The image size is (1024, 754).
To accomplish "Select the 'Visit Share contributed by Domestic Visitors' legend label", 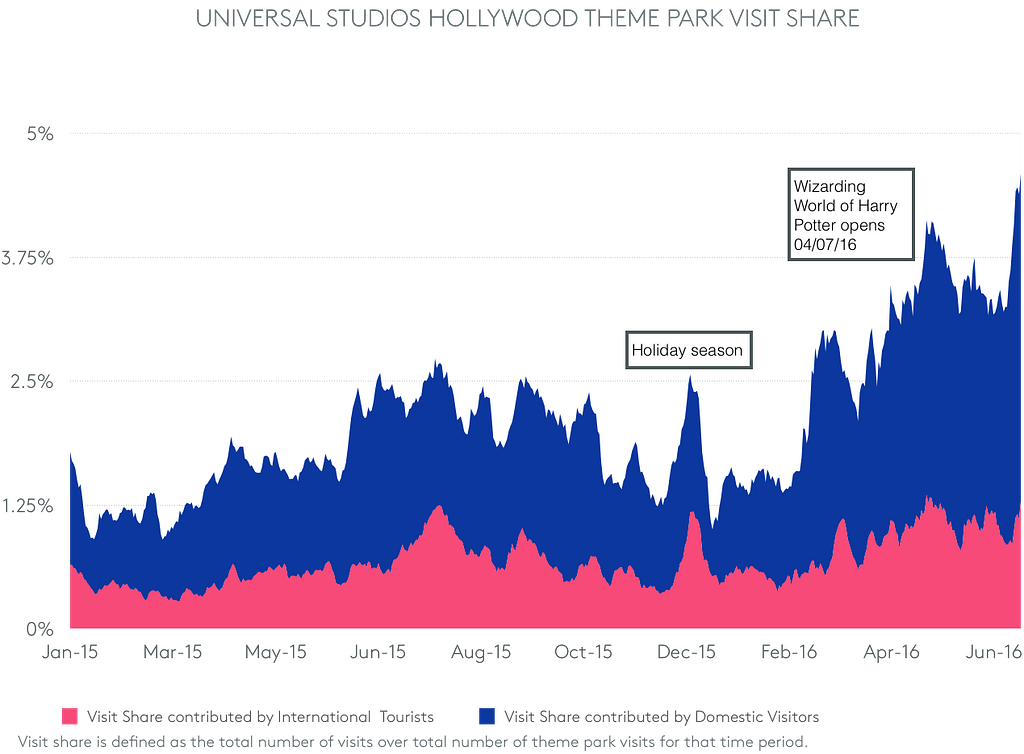I will (661, 717).
